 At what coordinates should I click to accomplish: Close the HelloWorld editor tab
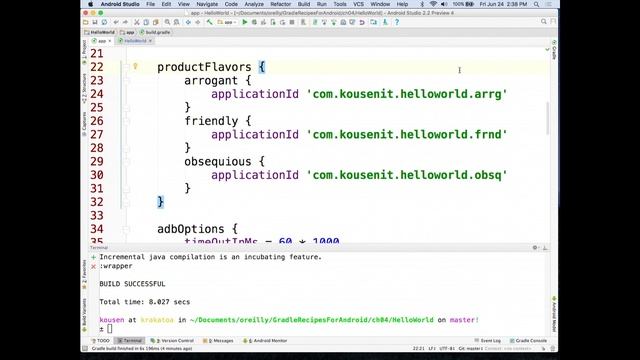pos(150,41)
